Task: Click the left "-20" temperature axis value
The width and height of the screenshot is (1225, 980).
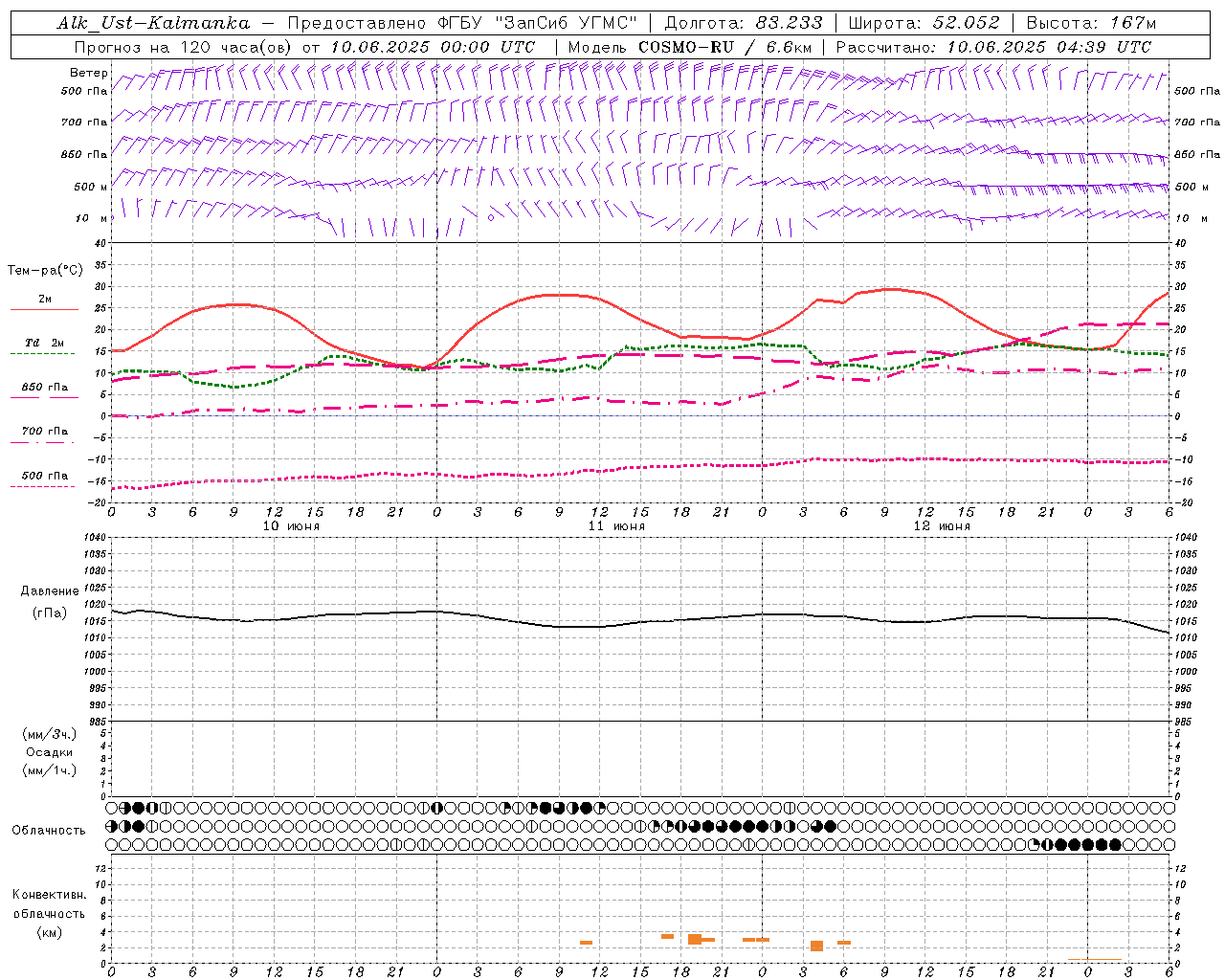Action: point(98,502)
